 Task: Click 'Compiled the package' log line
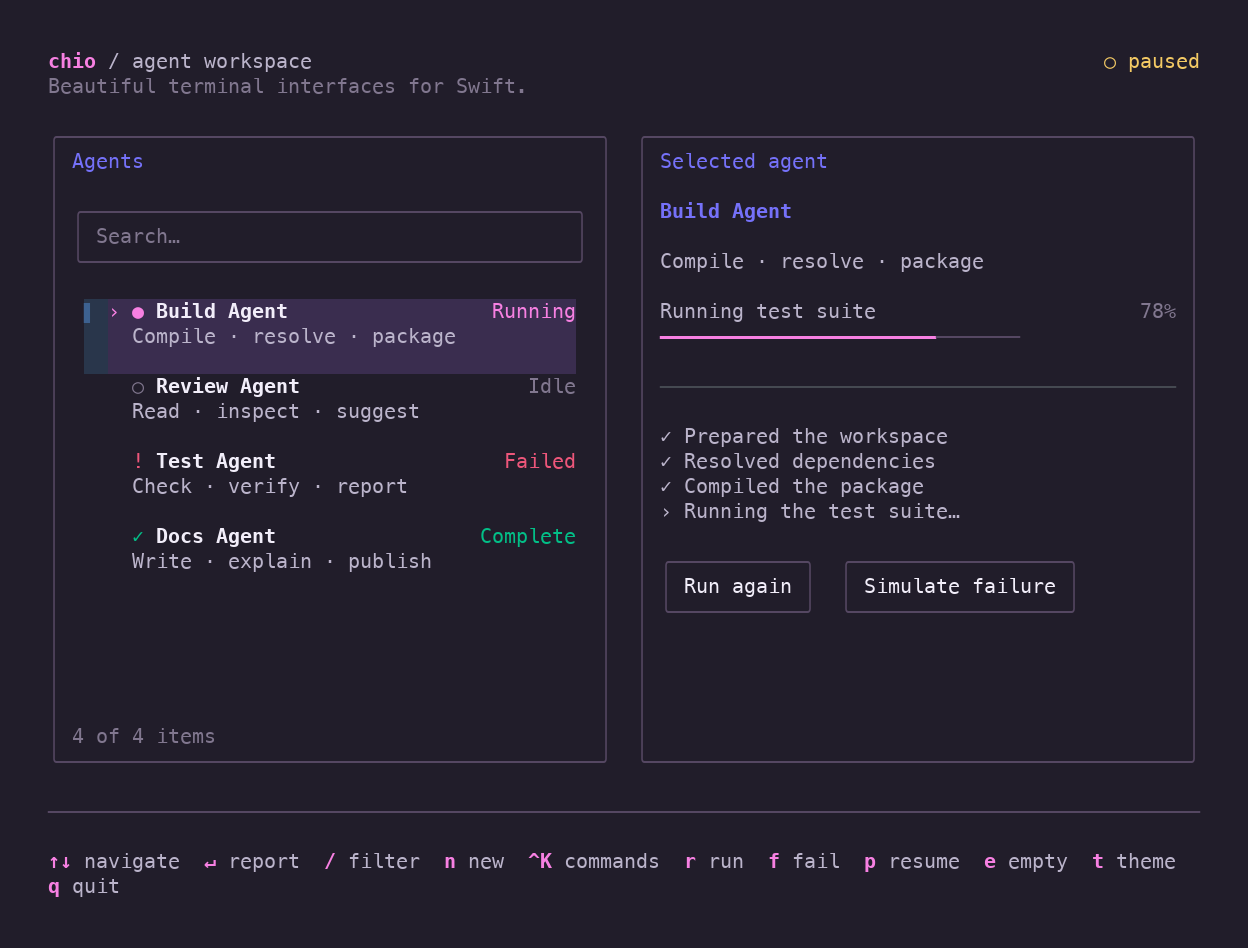tap(792, 486)
